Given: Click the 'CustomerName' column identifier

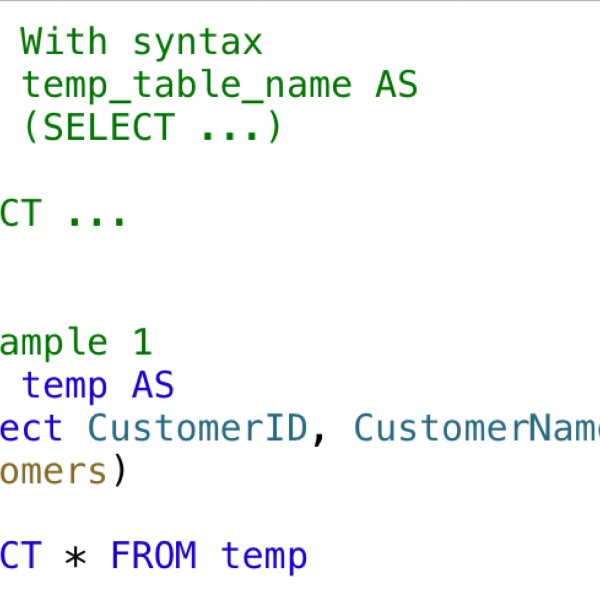Looking at the screenshot, I should point(477,427).
